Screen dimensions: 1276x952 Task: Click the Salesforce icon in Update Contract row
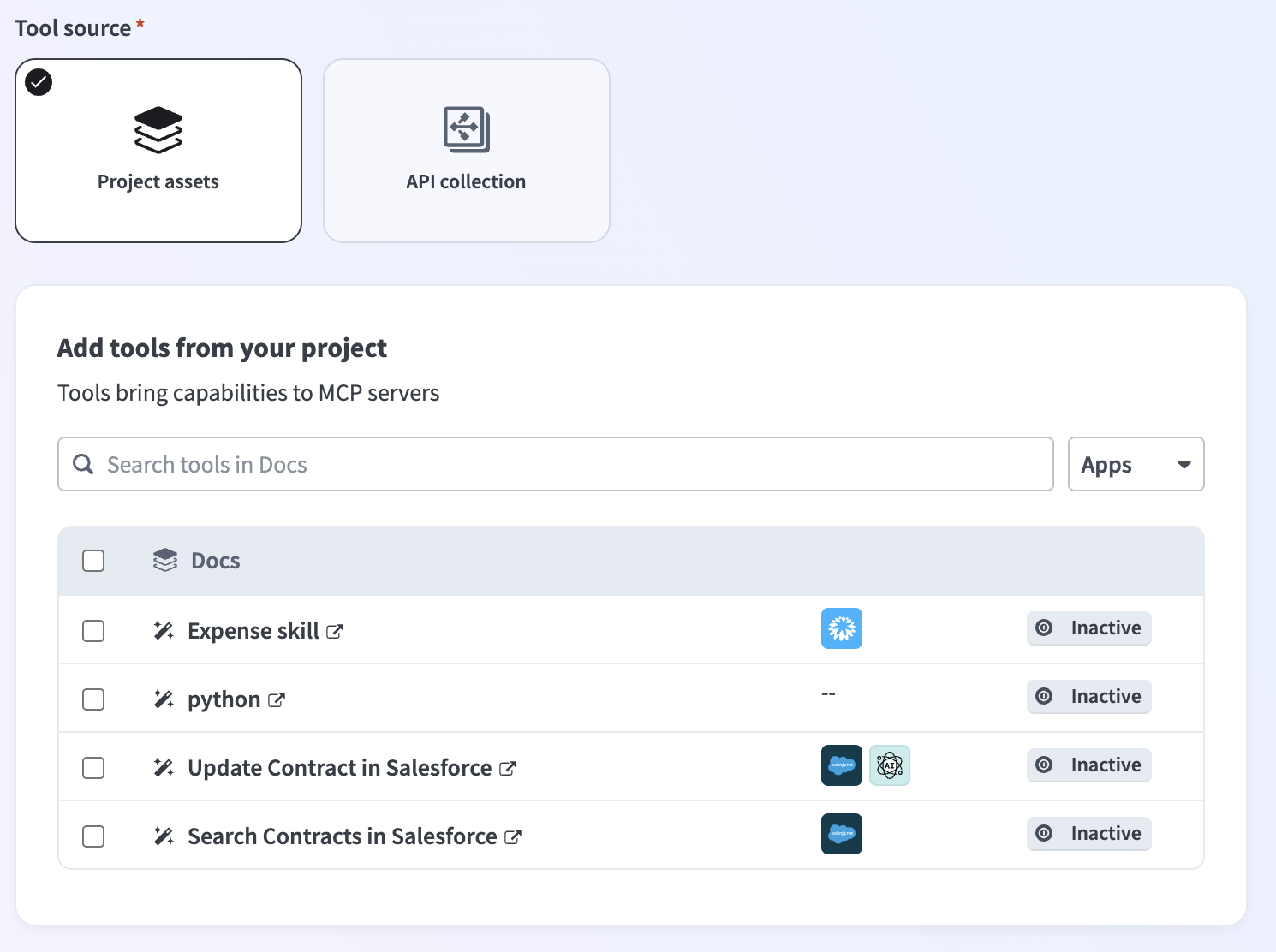[841, 765]
